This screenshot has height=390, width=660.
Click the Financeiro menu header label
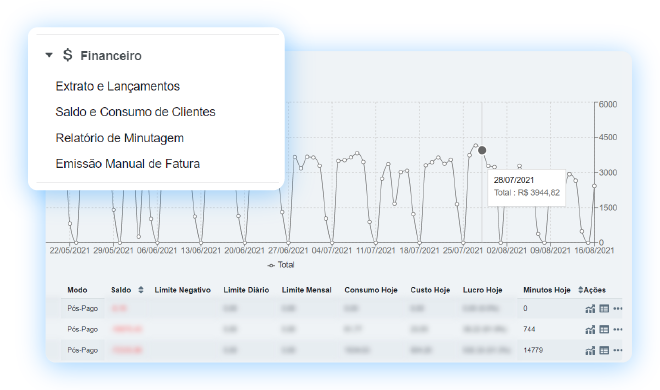[111, 56]
